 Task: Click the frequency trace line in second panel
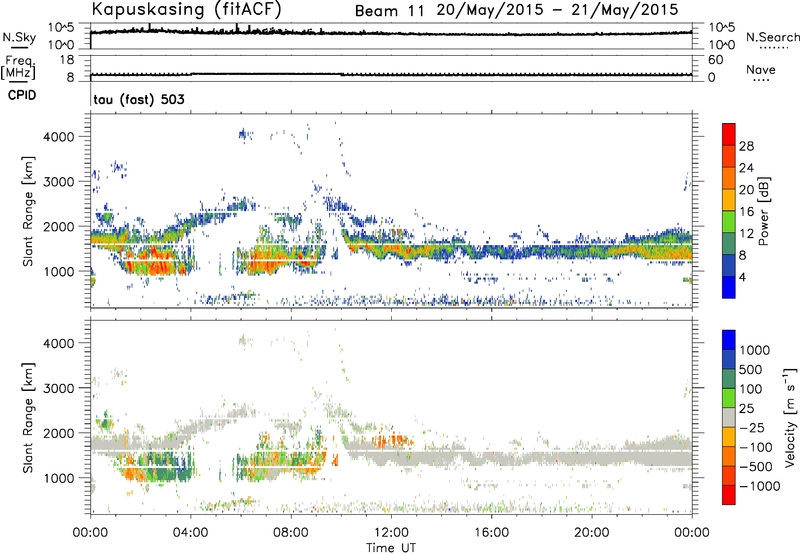point(391,74)
